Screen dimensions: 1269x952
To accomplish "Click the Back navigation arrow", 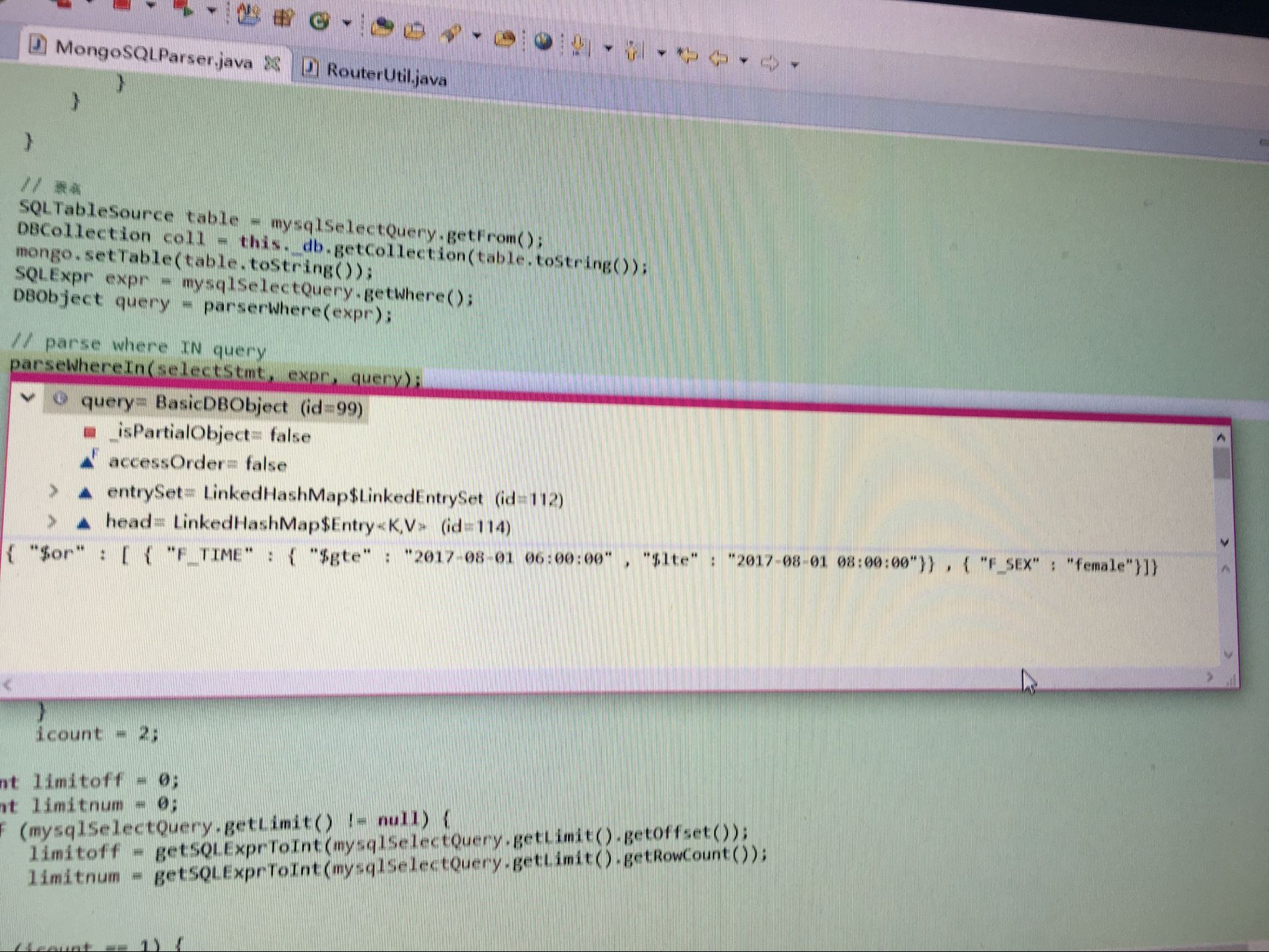I will point(718,58).
